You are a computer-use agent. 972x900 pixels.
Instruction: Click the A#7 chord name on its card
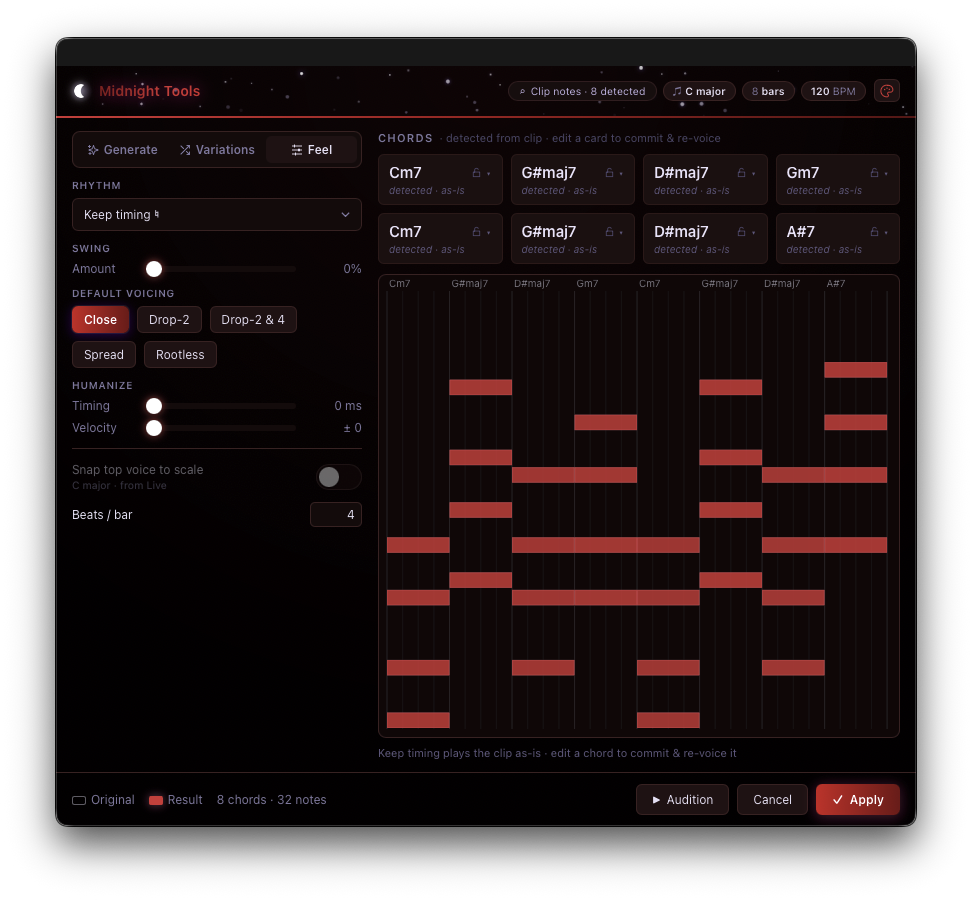point(800,231)
